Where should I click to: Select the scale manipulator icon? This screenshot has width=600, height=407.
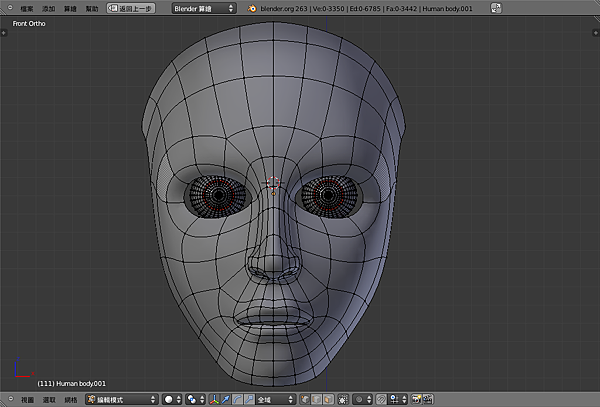point(248,398)
